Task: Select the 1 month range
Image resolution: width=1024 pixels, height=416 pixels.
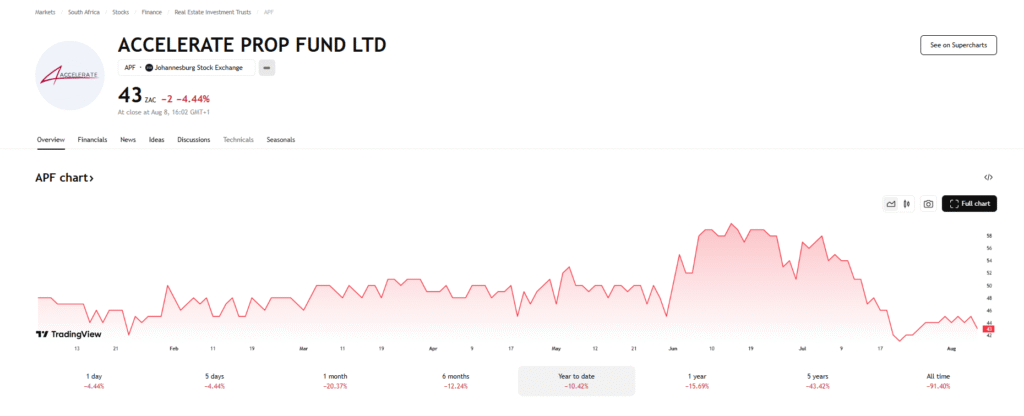Action: click(x=335, y=380)
